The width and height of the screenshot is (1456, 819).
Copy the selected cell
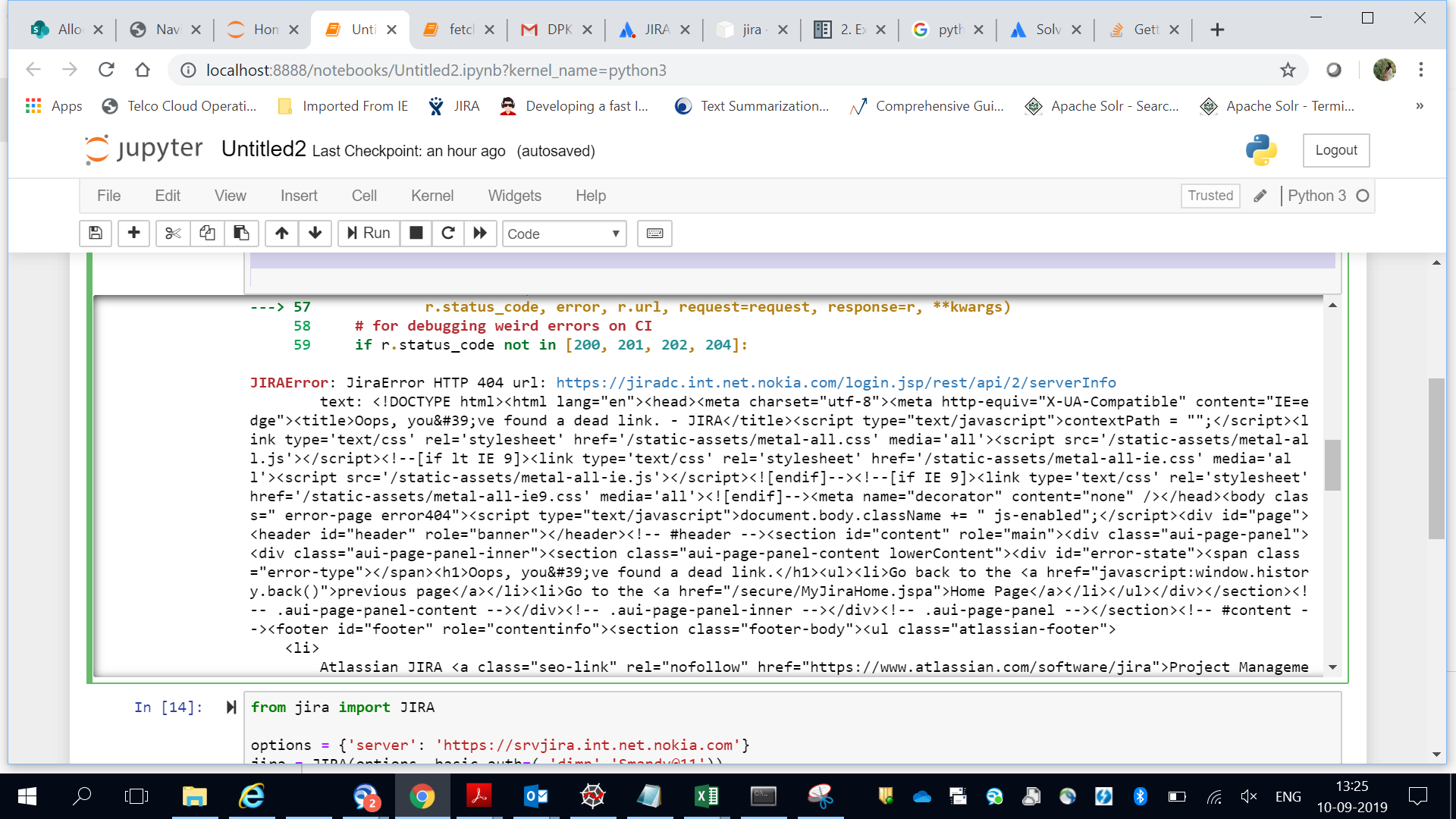tap(207, 234)
